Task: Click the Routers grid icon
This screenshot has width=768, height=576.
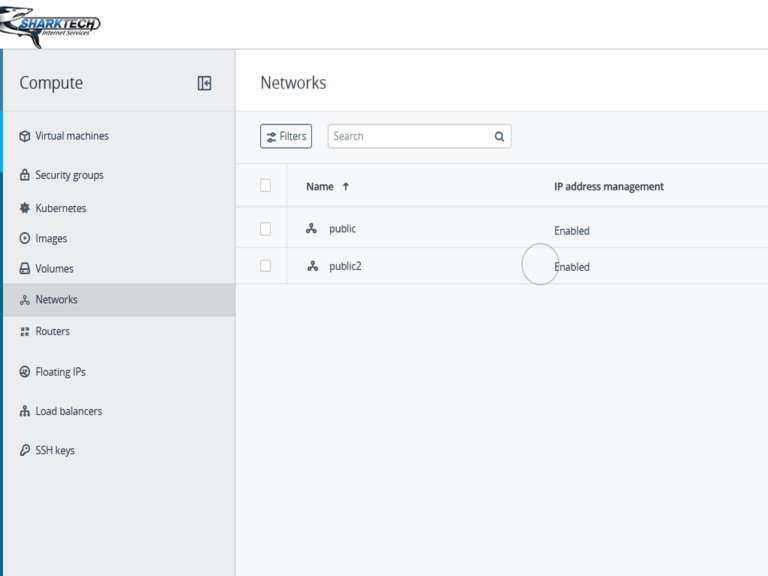Action: (x=25, y=331)
